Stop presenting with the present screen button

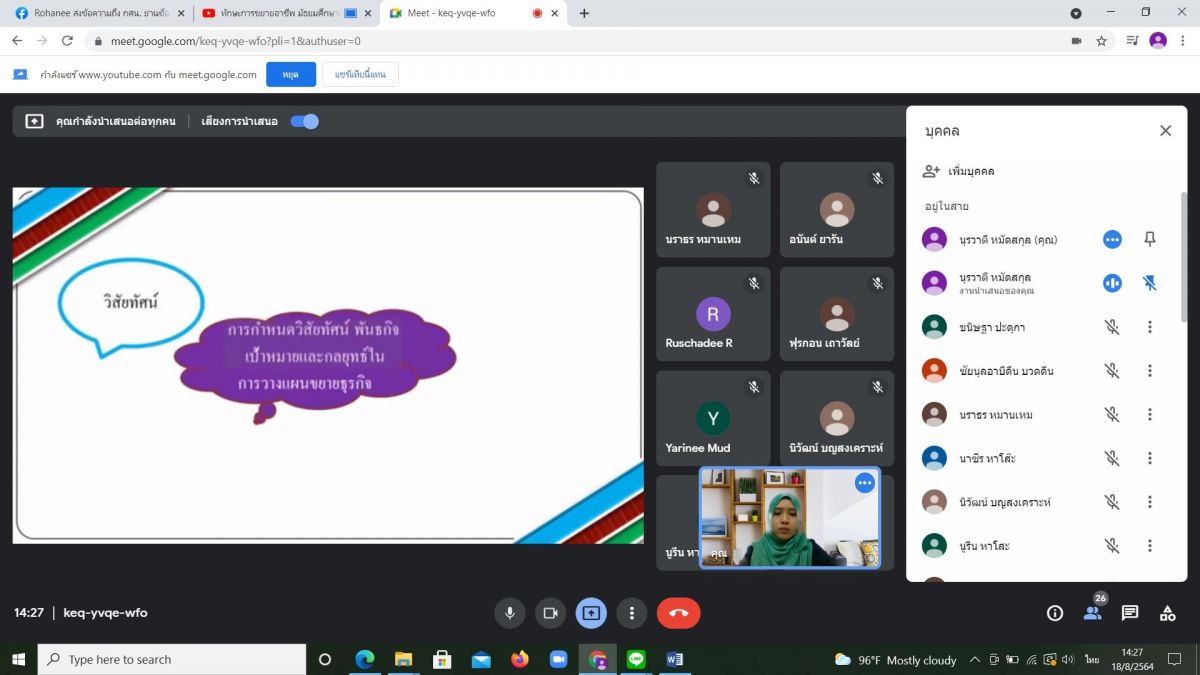click(591, 613)
